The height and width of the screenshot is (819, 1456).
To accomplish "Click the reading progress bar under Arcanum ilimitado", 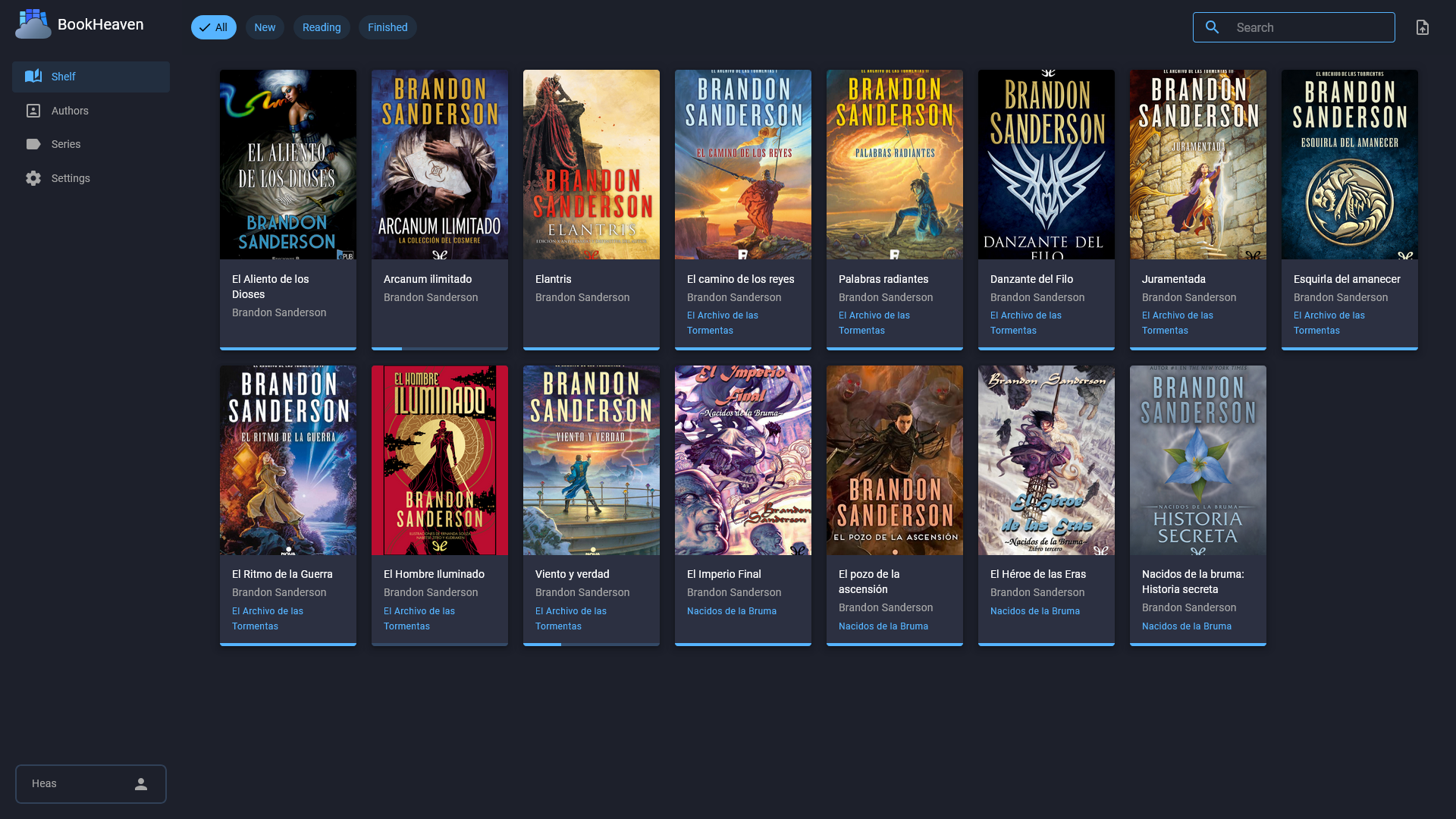I will pos(439,347).
